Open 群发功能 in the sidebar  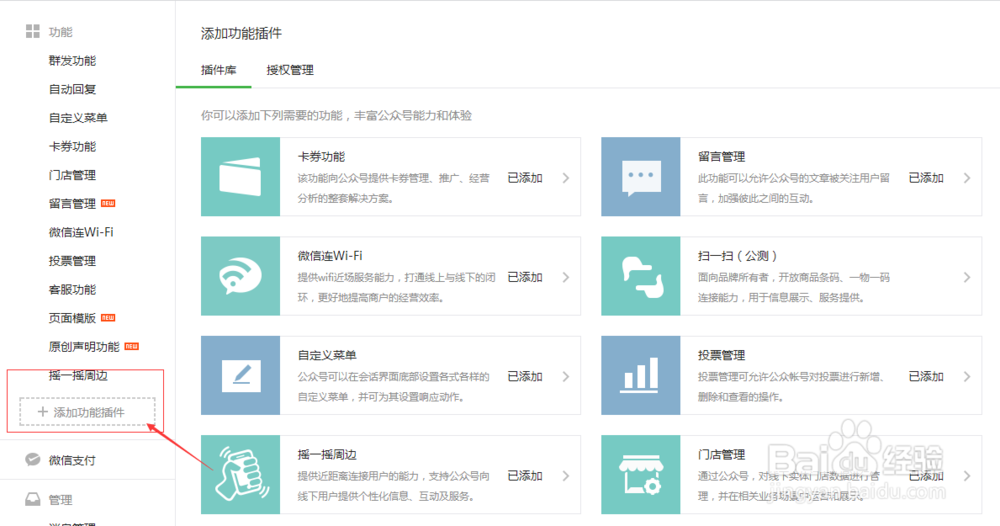tap(72, 61)
